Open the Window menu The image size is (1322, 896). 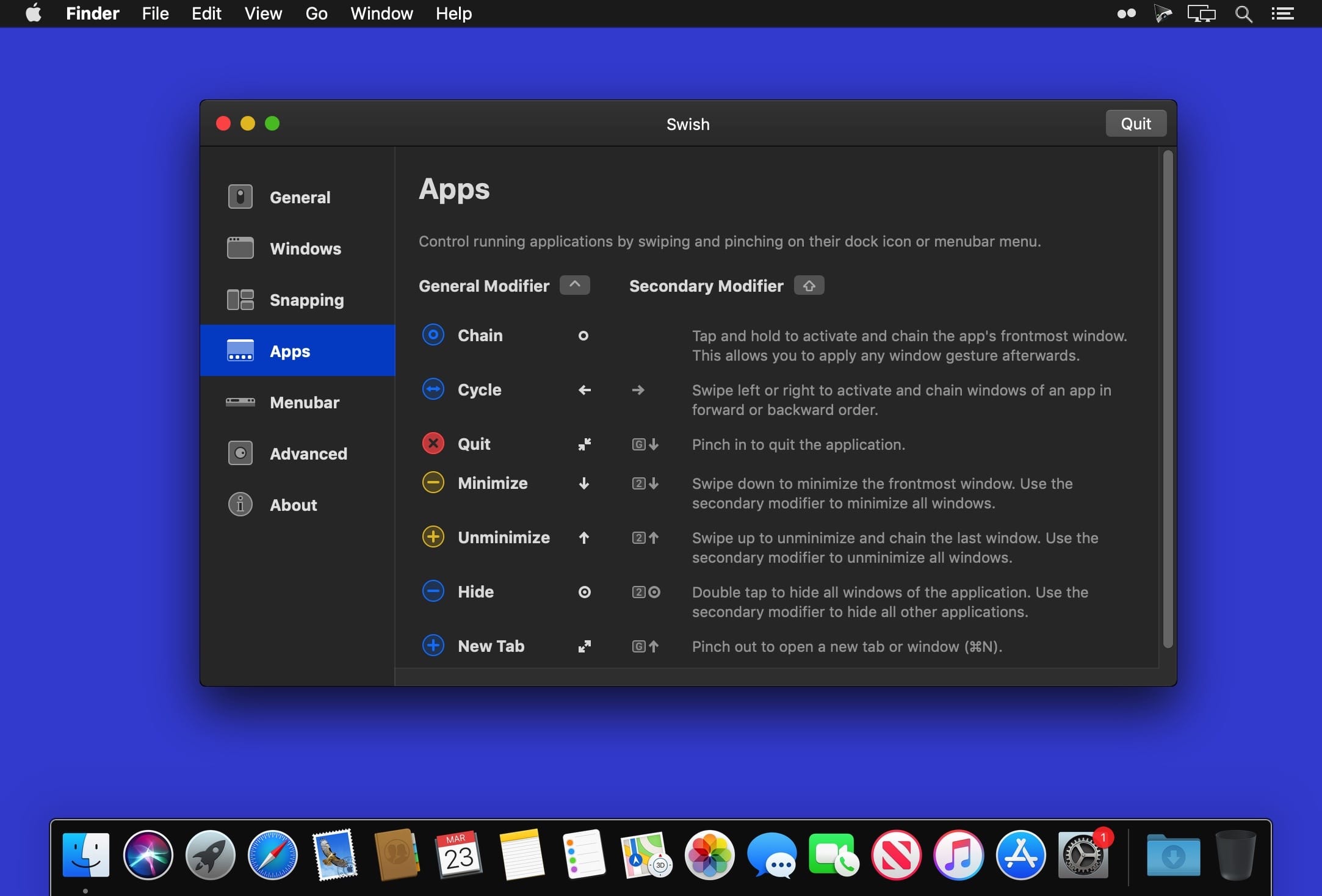click(x=381, y=13)
